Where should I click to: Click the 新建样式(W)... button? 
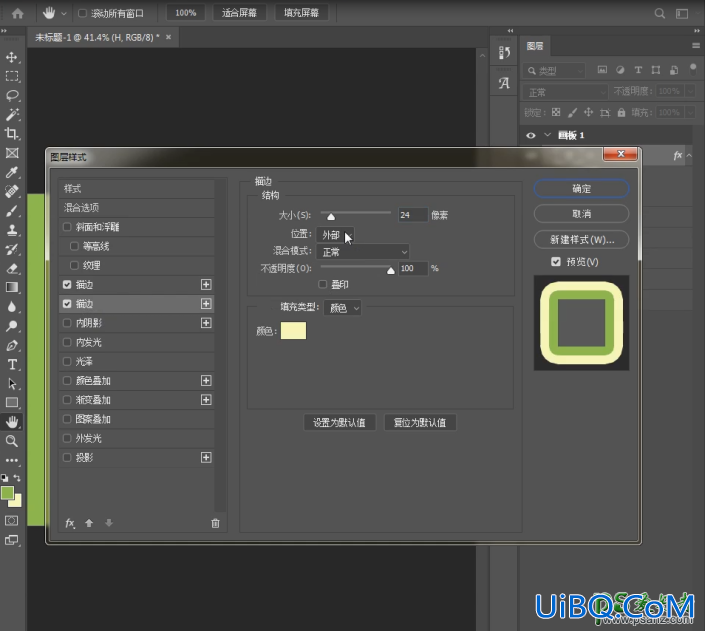(x=581, y=240)
